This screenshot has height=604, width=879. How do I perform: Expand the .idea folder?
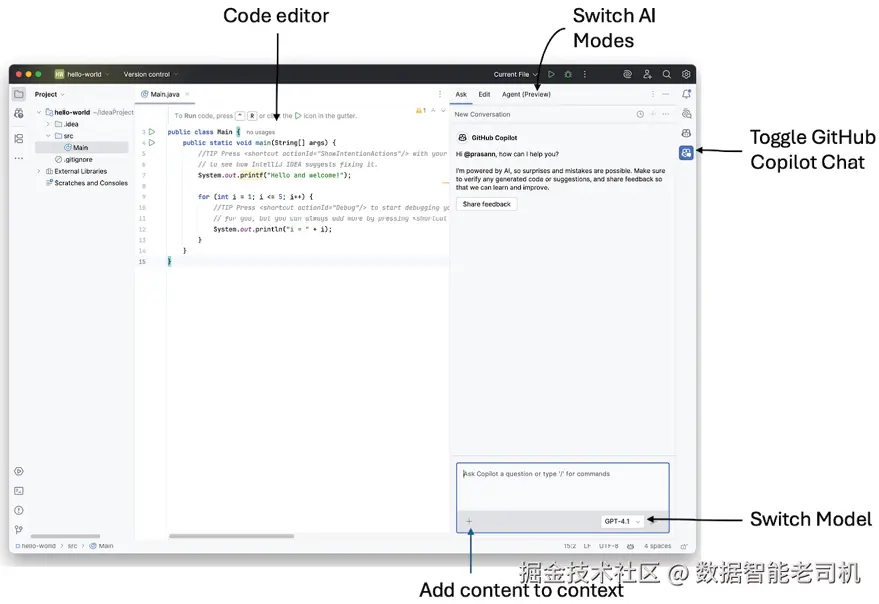(48, 124)
